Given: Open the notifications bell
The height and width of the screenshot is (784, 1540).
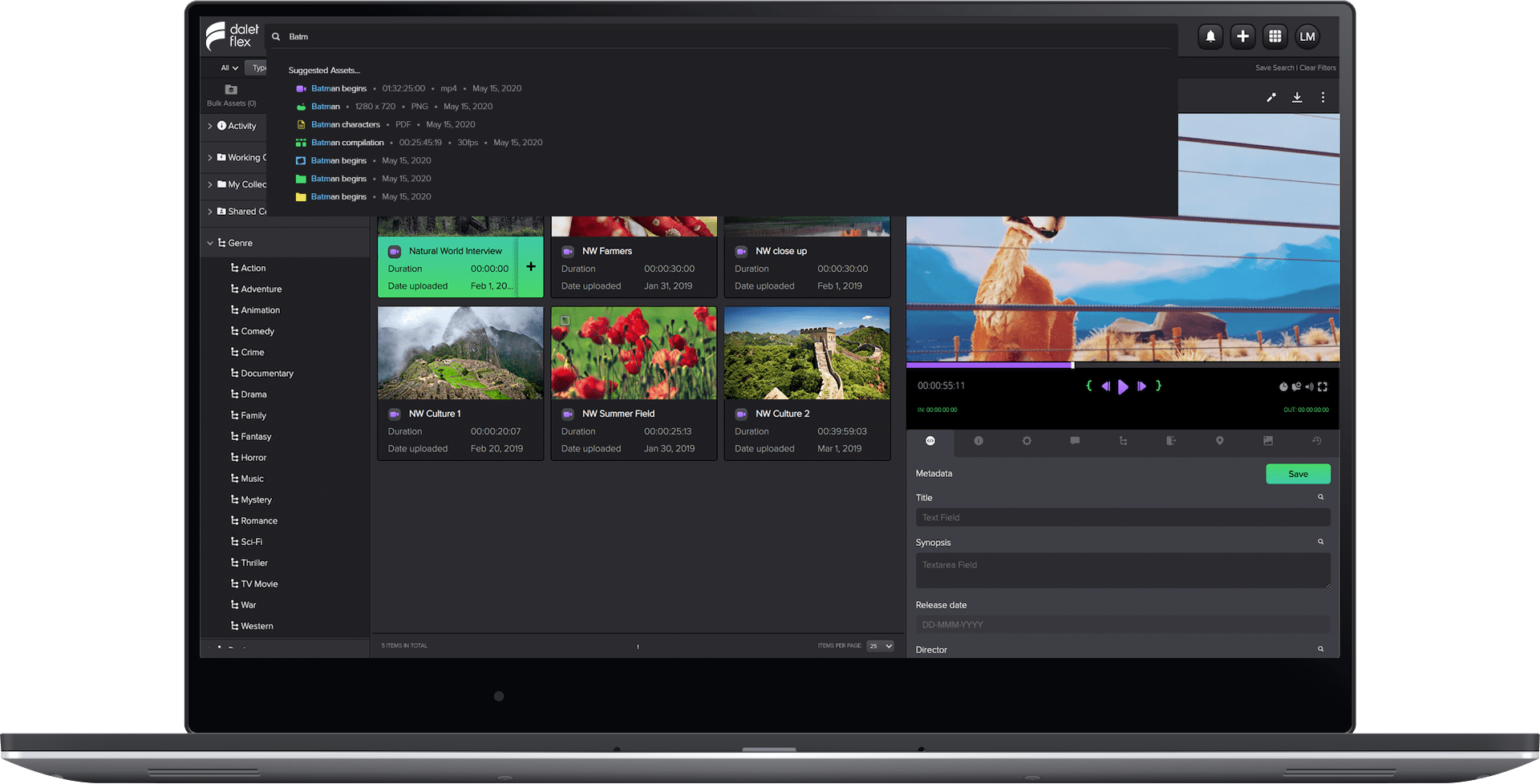Looking at the screenshot, I should click(1210, 36).
